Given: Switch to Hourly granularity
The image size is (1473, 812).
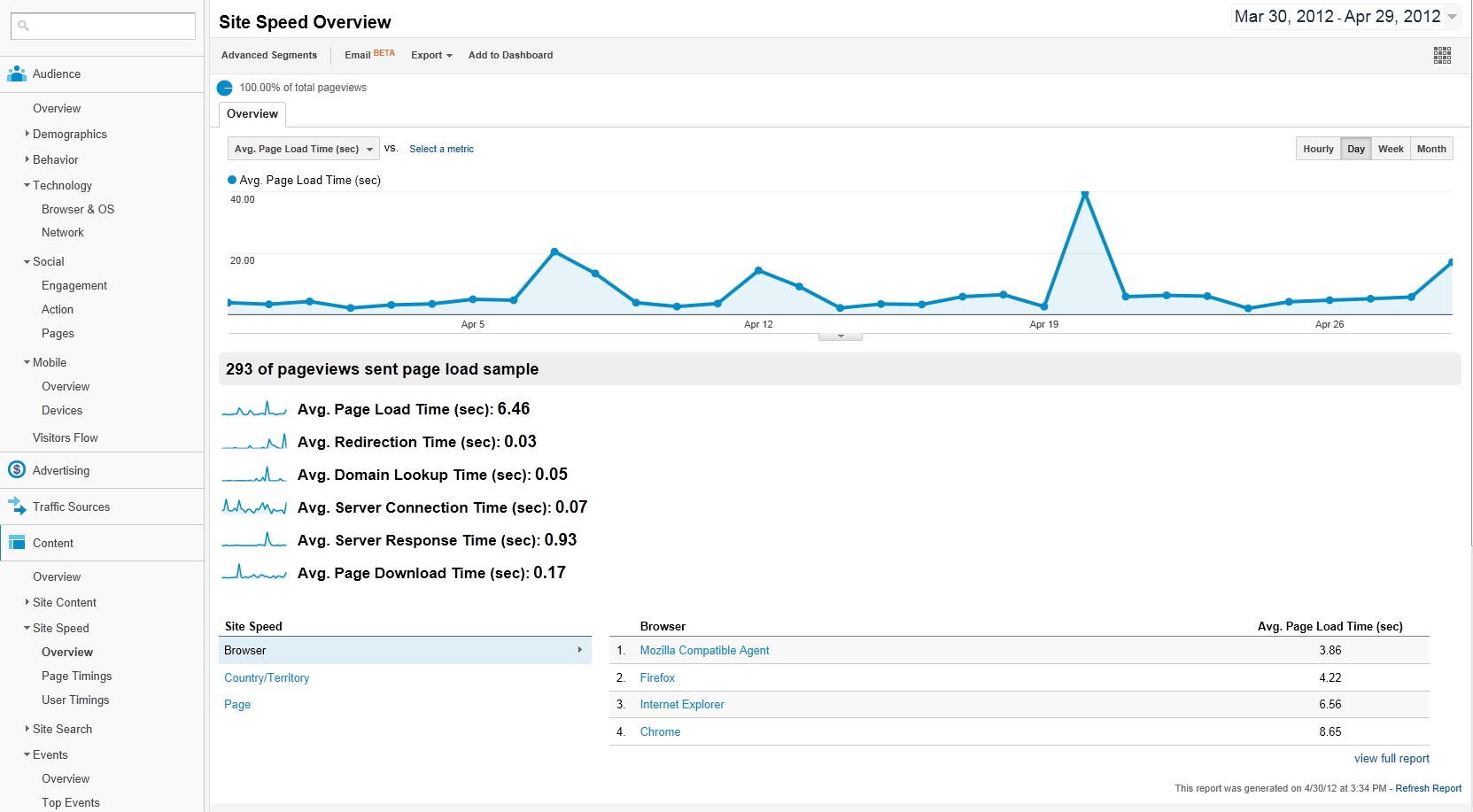Looking at the screenshot, I should tap(1318, 148).
